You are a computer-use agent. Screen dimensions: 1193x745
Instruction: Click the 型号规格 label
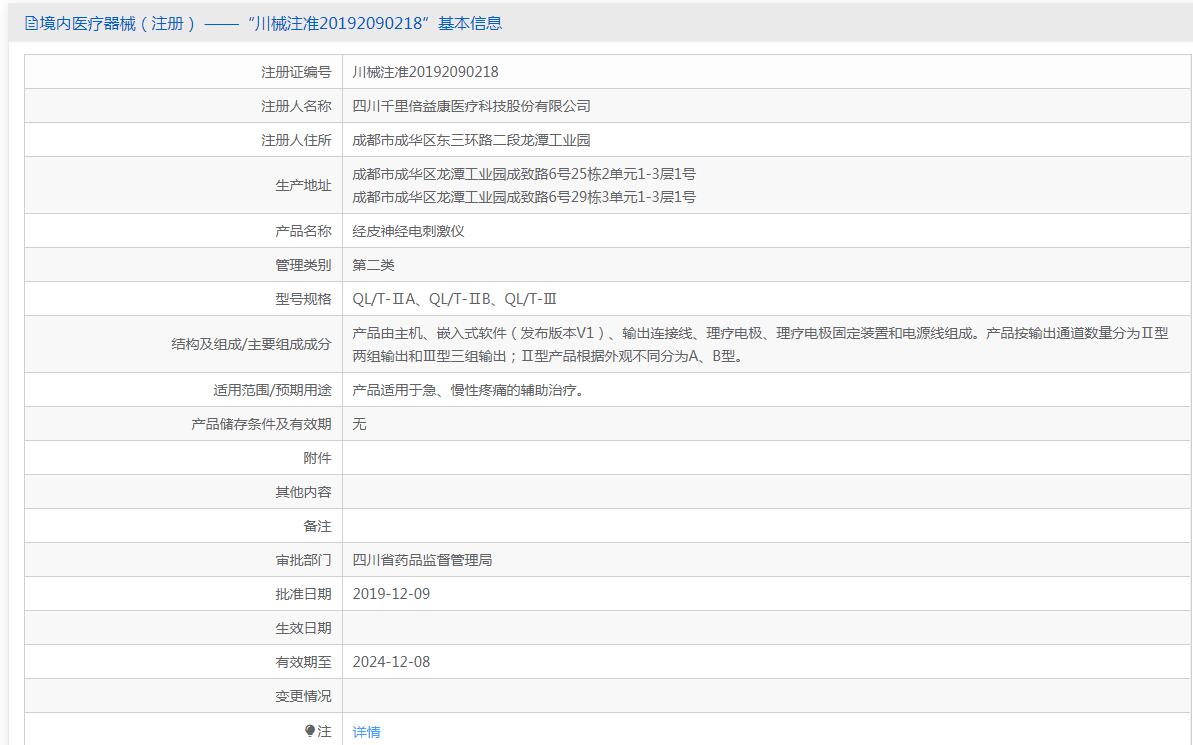(303, 299)
